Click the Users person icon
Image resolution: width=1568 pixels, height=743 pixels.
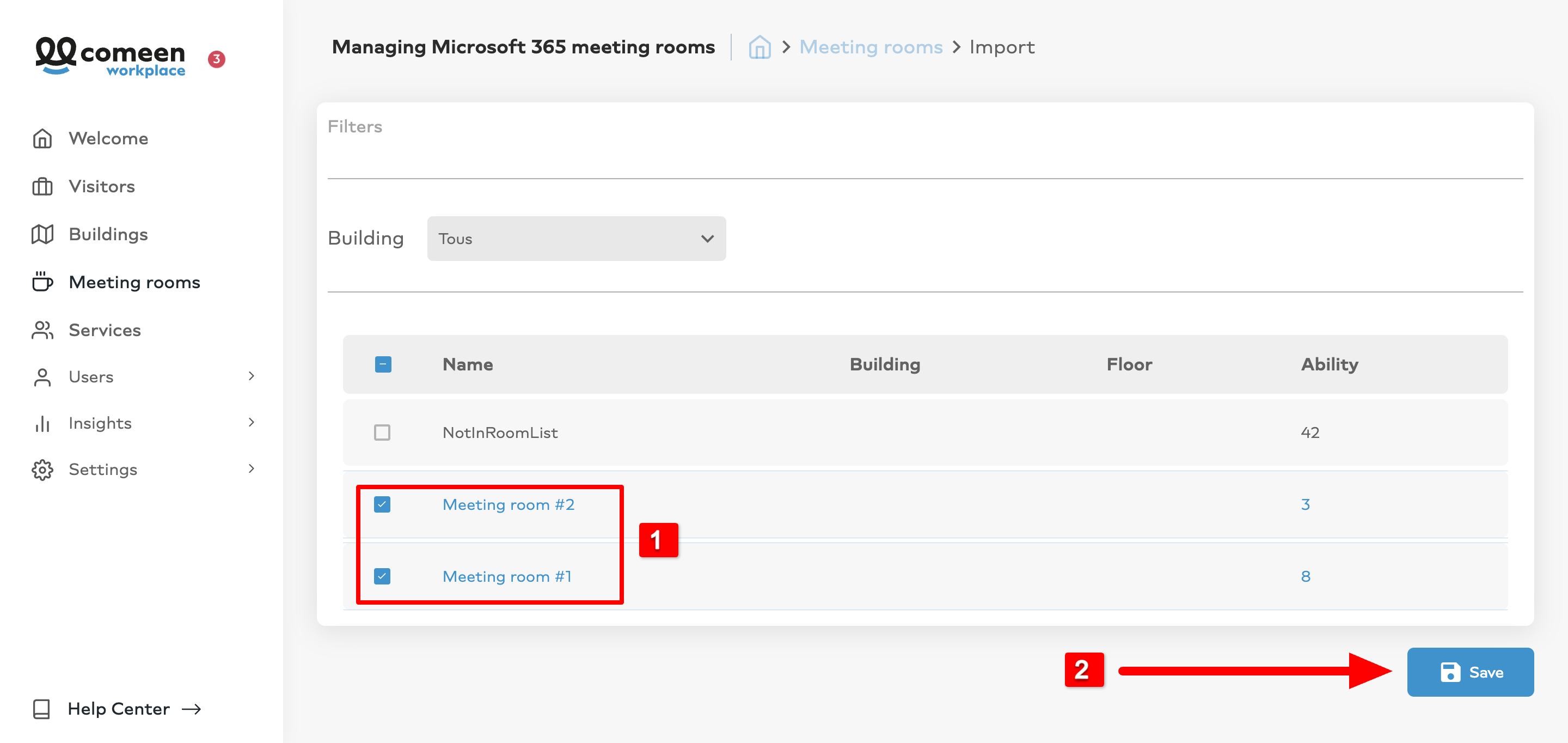click(42, 376)
